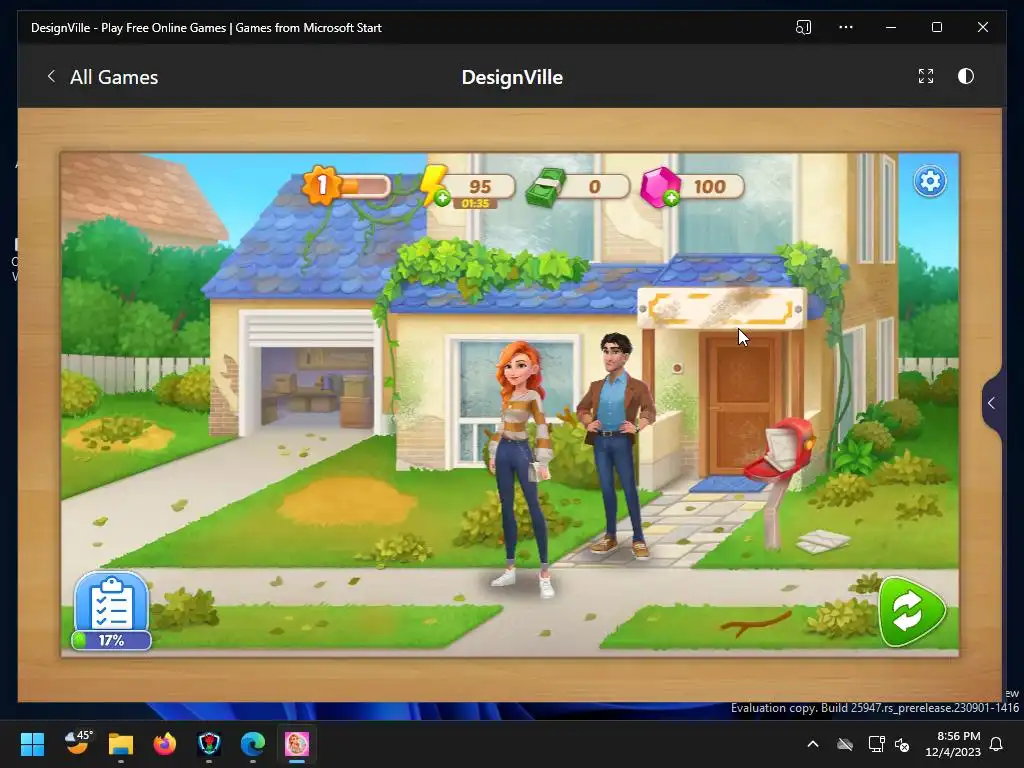The image size is (1024, 768).
Task: Open the clock showing 8:56 PM
Action: tap(953, 744)
